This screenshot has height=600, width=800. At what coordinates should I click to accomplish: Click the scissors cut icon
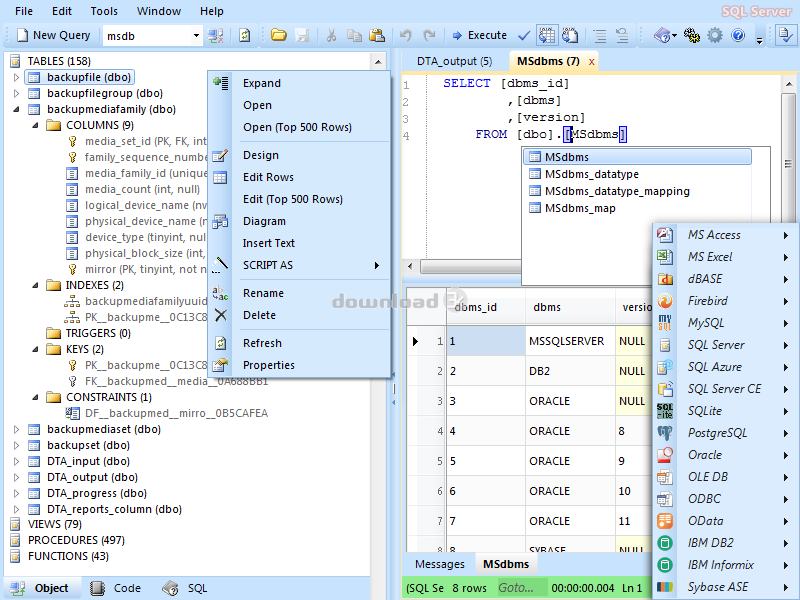(x=331, y=35)
